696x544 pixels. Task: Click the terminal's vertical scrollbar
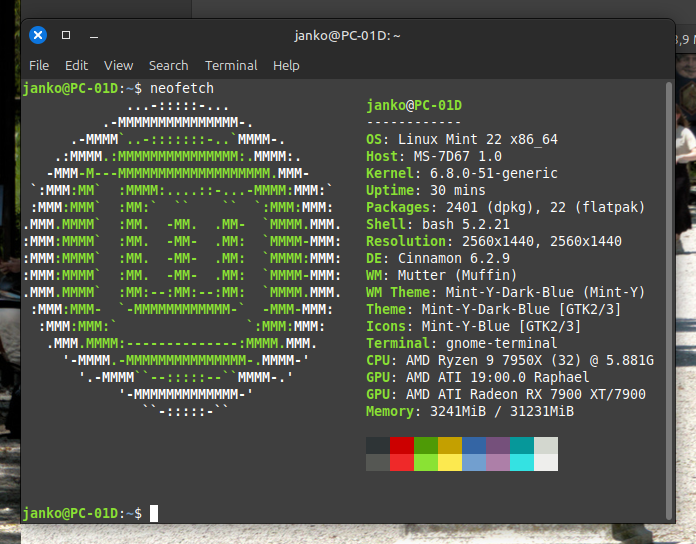[x=669, y=300]
